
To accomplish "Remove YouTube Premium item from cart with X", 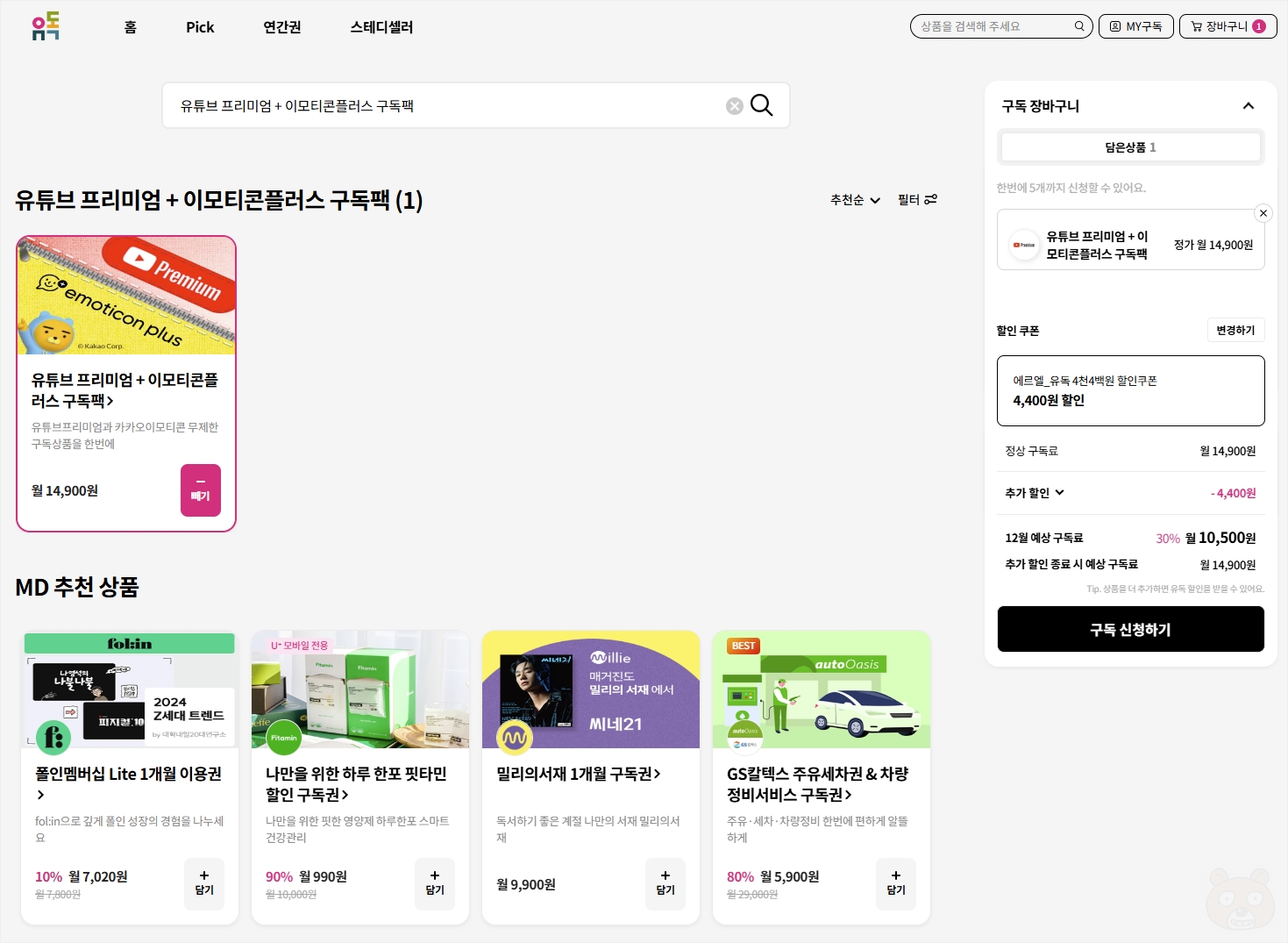I will point(1263,213).
